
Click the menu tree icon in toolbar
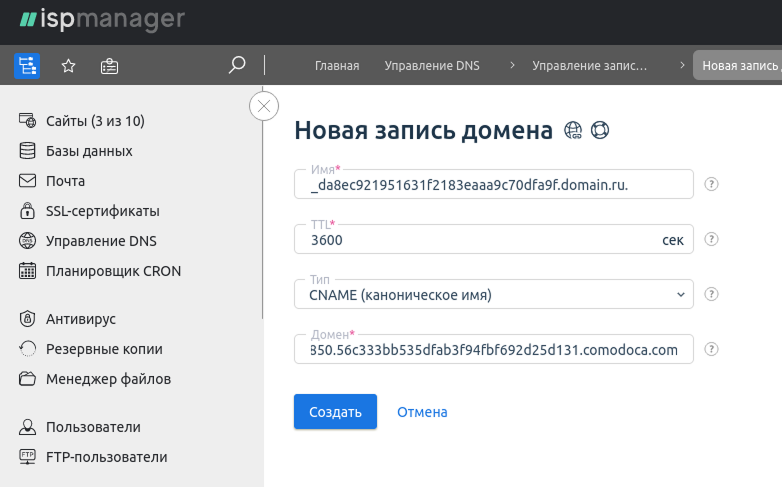[27, 66]
